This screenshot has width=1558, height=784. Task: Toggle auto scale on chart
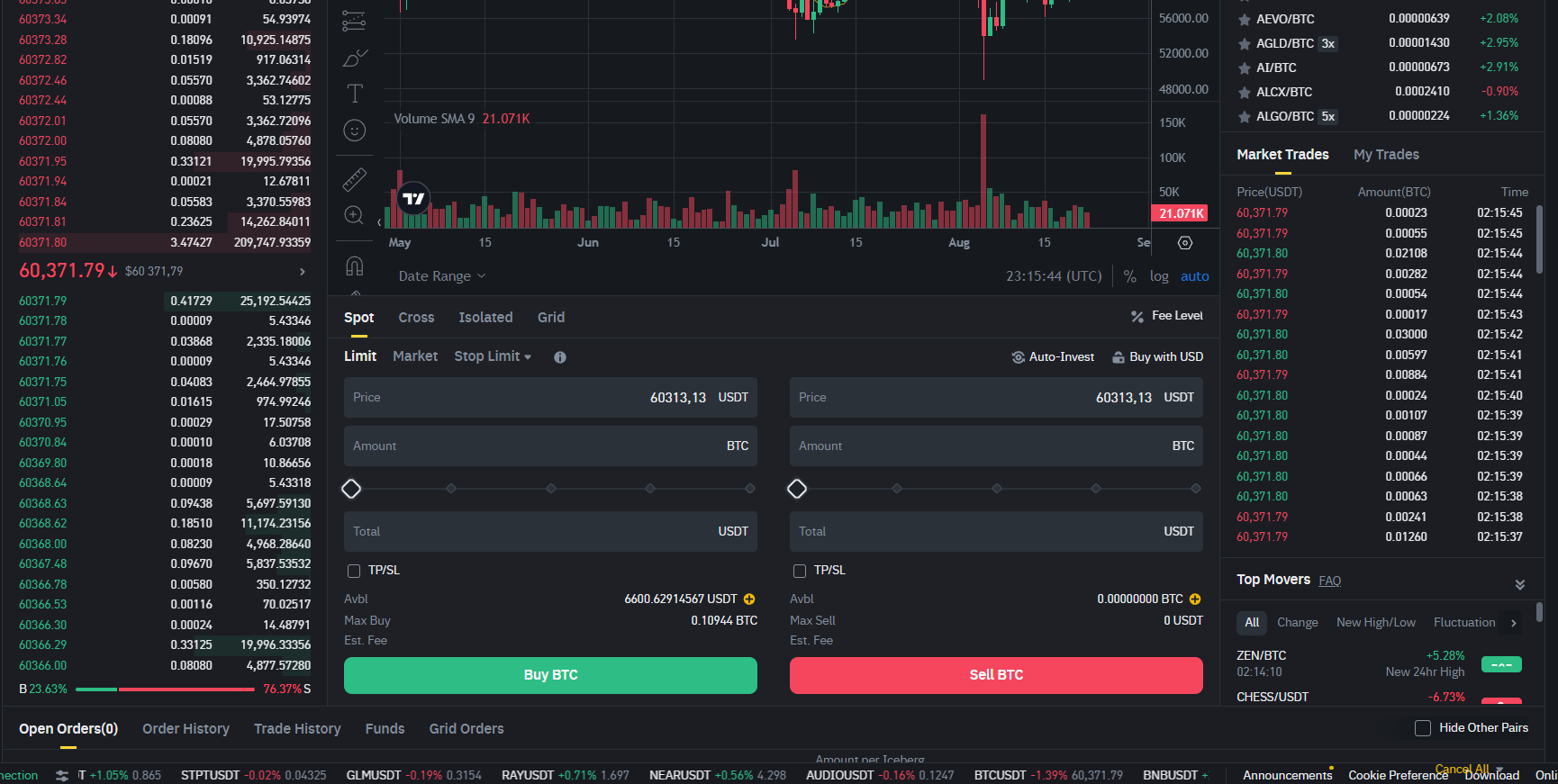pyautogui.click(x=1195, y=276)
